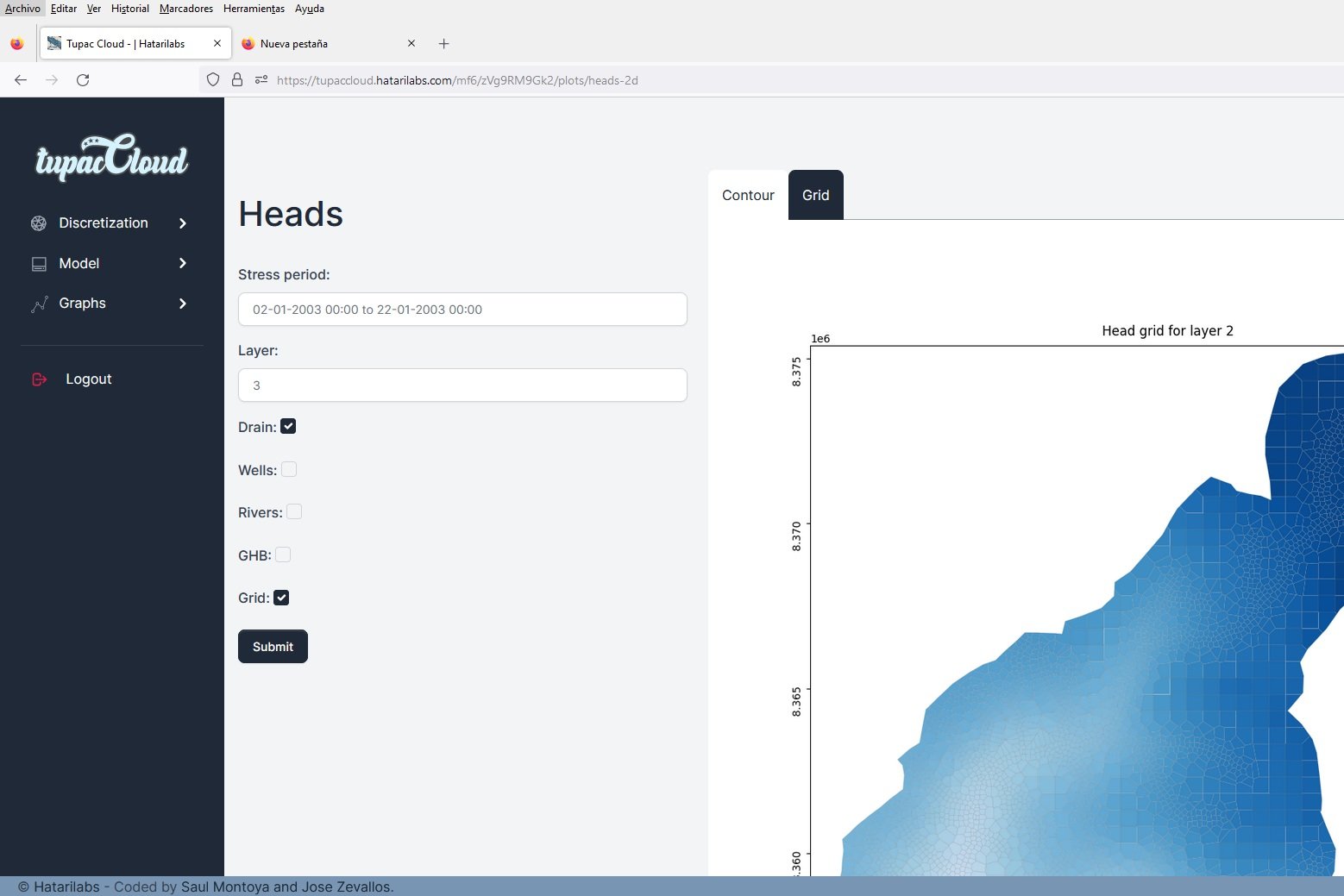Toggle the Drain checkbox
The height and width of the screenshot is (896, 1344).
point(288,426)
